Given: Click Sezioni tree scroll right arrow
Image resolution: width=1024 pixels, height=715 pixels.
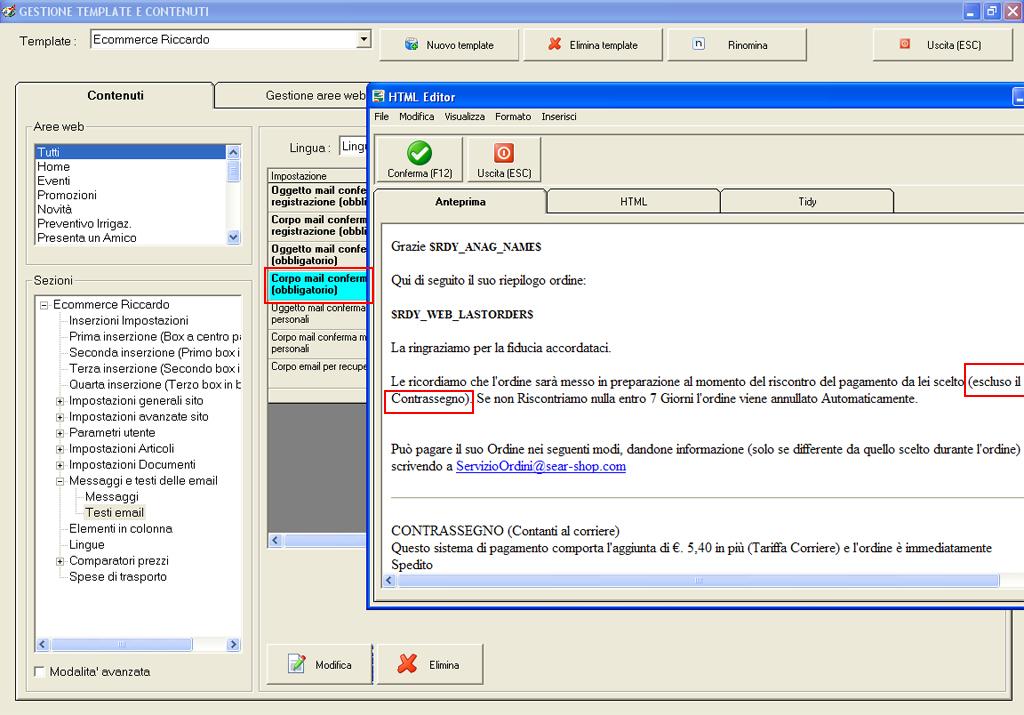Looking at the screenshot, I should [233, 644].
